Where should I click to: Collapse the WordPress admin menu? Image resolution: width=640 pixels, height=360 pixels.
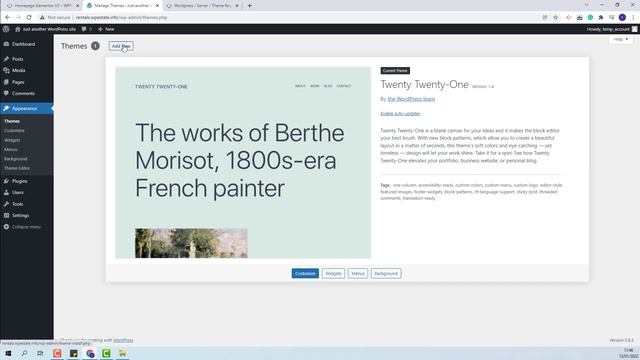[22, 227]
